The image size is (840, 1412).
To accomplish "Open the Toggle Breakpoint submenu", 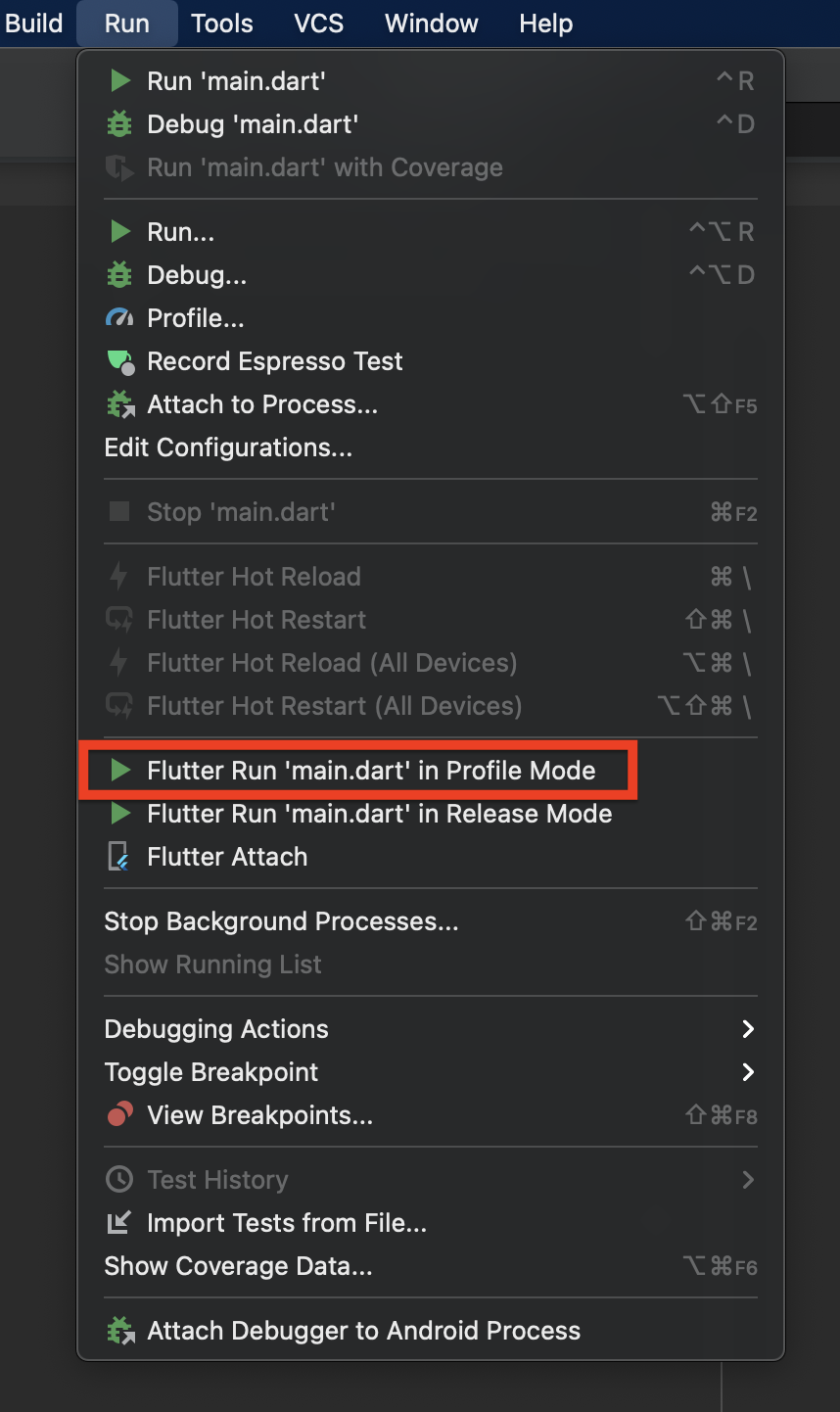I will point(749,1072).
